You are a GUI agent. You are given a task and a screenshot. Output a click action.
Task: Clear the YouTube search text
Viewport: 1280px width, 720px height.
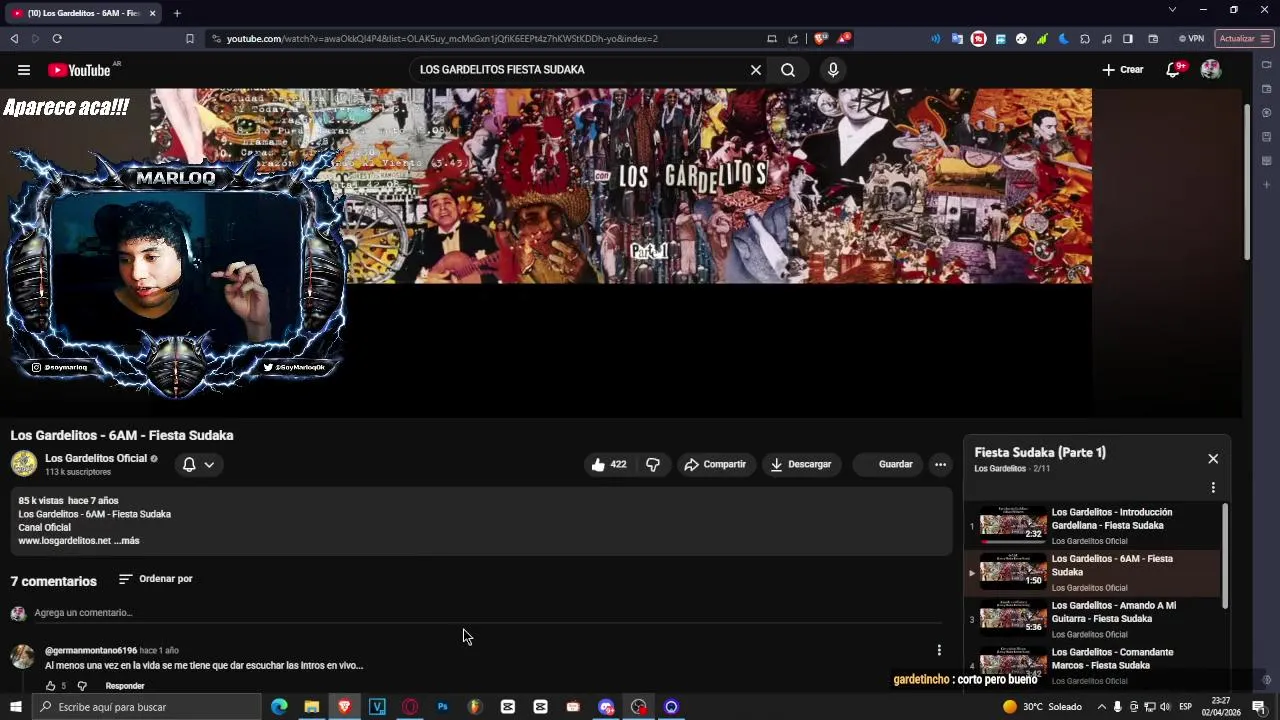tap(756, 70)
